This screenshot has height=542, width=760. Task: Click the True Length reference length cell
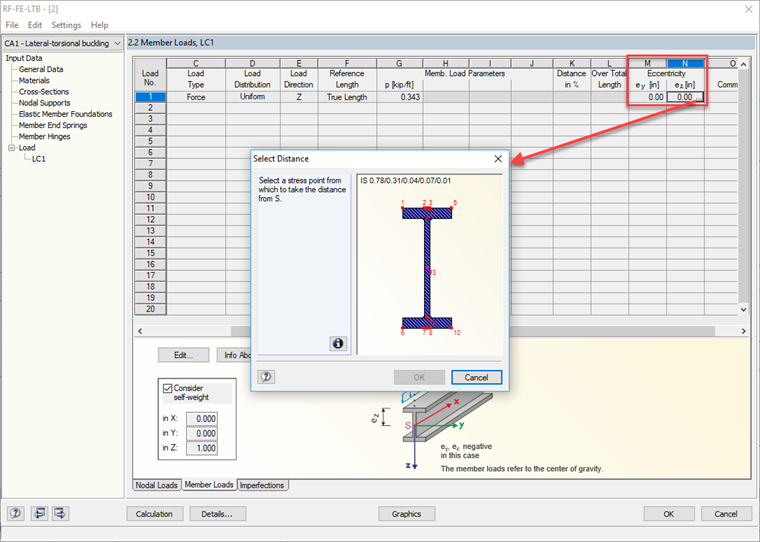(347, 97)
